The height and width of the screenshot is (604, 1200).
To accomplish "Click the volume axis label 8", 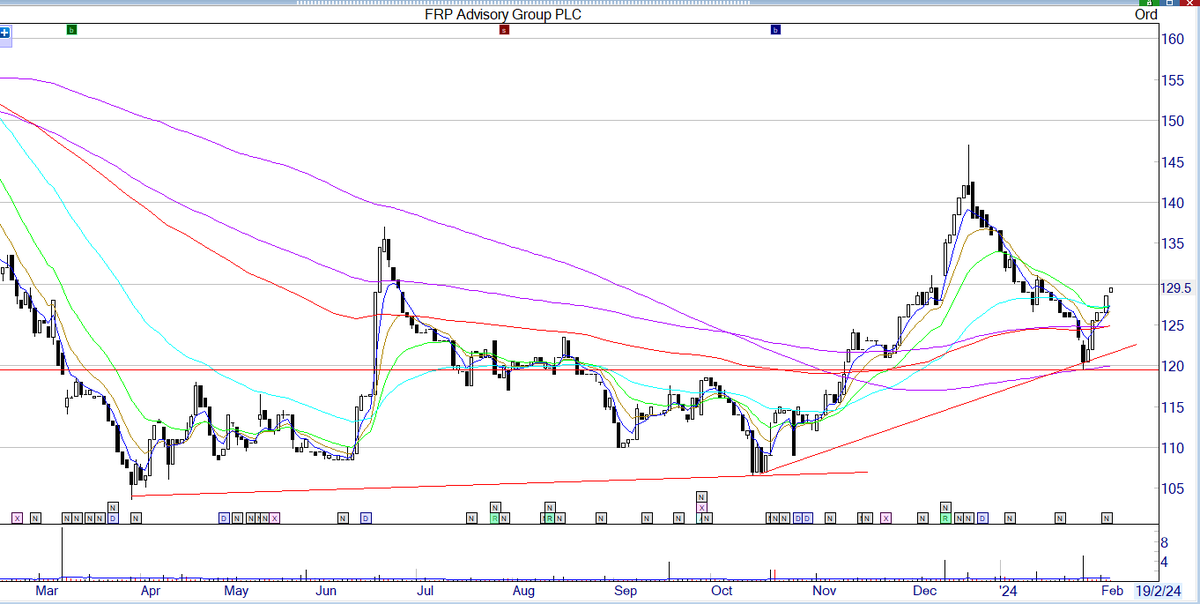I will click(1164, 541).
